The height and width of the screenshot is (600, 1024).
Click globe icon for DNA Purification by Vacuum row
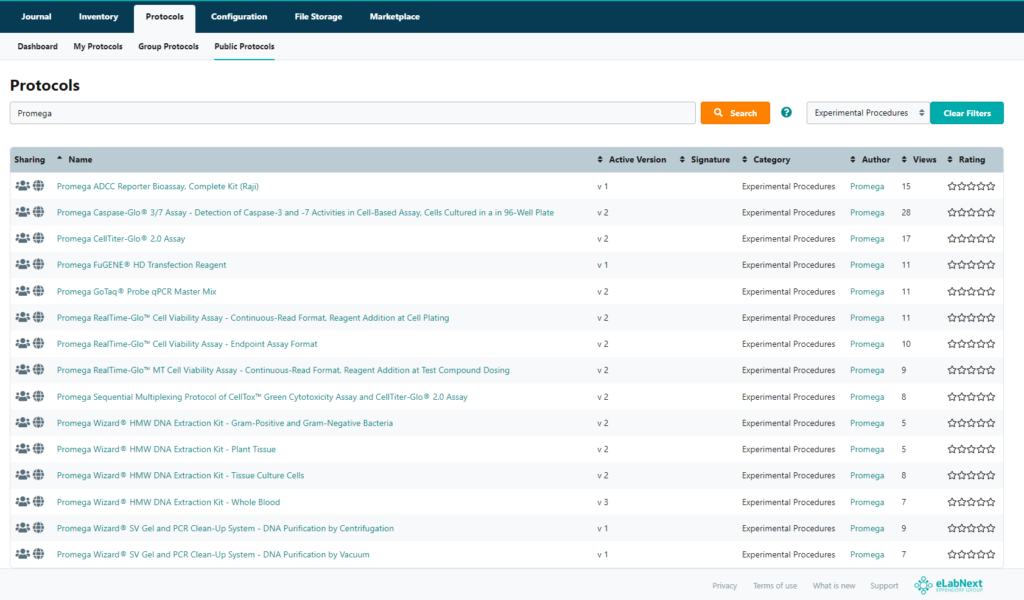coord(39,554)
